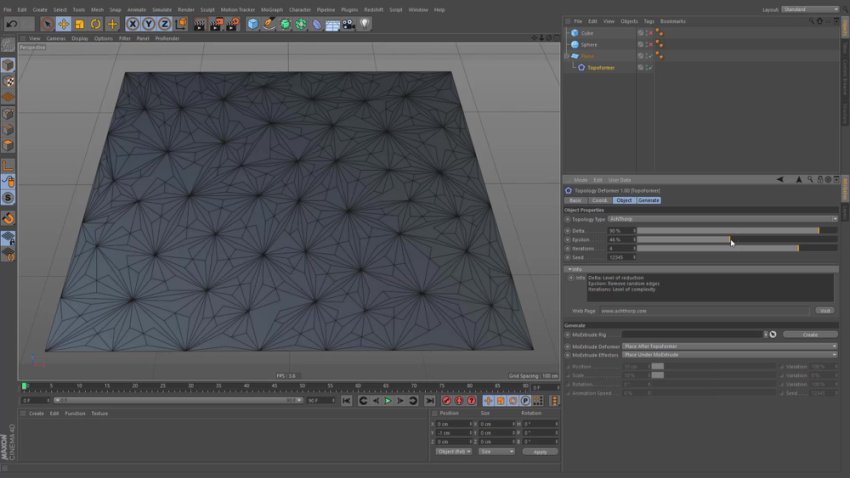Image resolution: width=850 pixels, height=478 pixels.
Task: Toggle the X axis lock
Action: click(132, 24)
